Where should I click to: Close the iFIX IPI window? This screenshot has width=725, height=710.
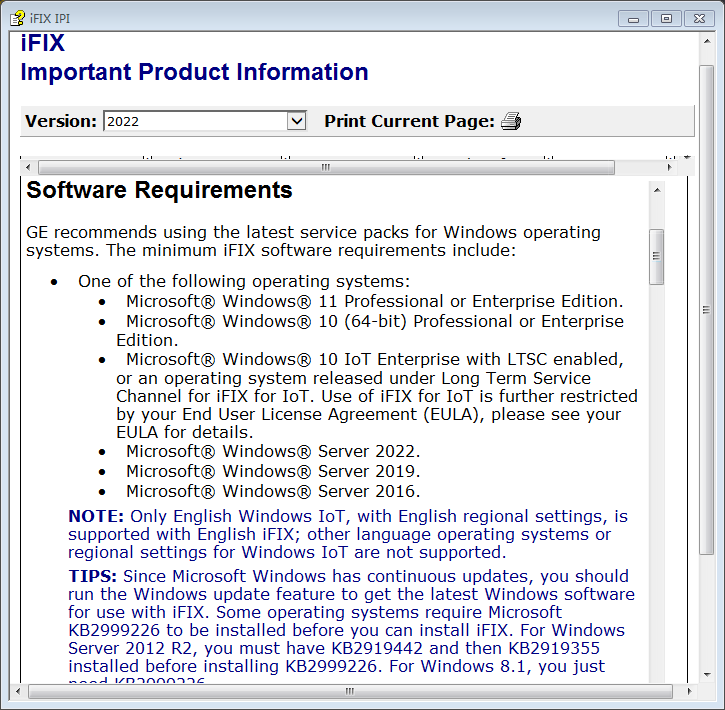pyautogui.click(x=699, y=18)
